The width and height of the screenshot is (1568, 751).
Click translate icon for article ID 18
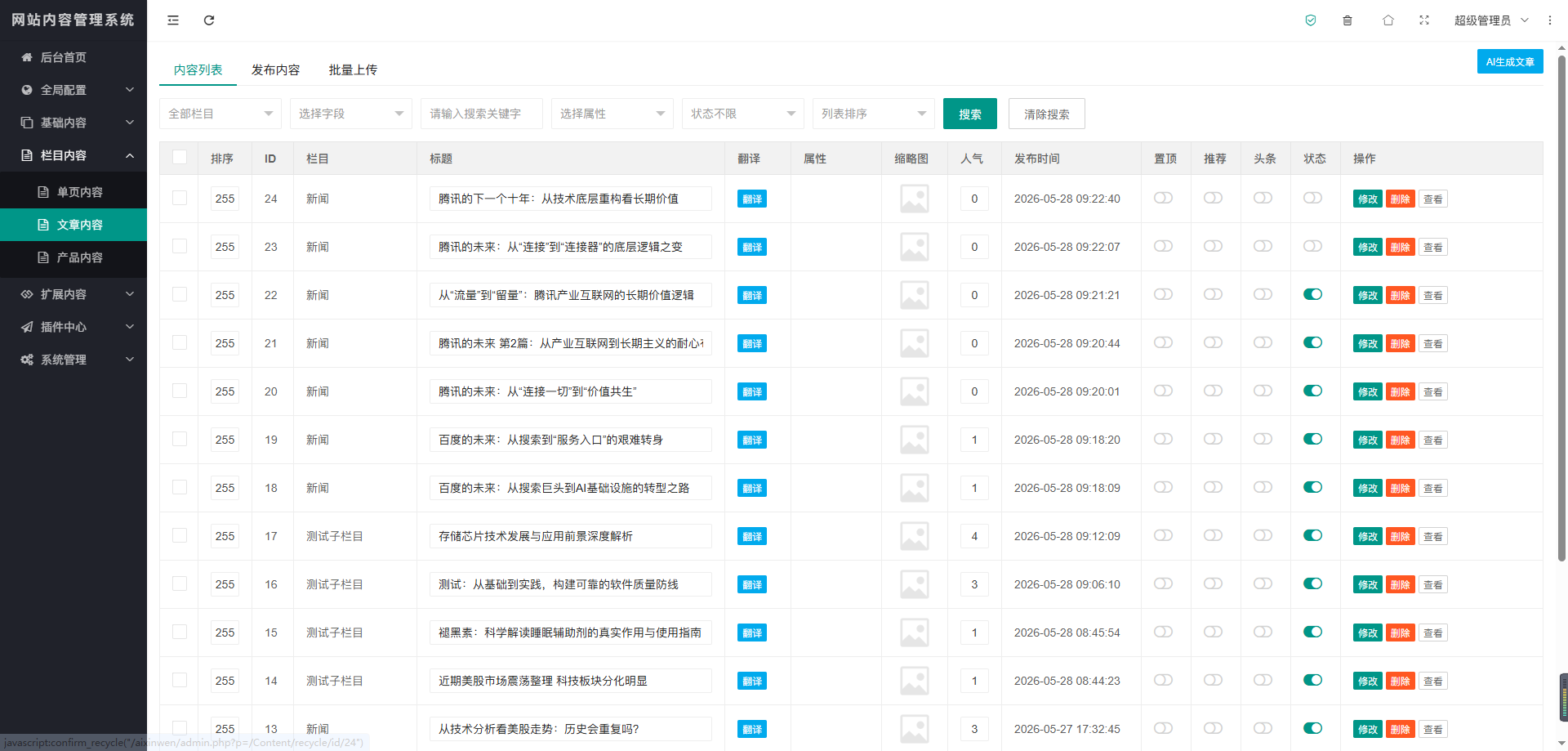(x=752, y=488)
